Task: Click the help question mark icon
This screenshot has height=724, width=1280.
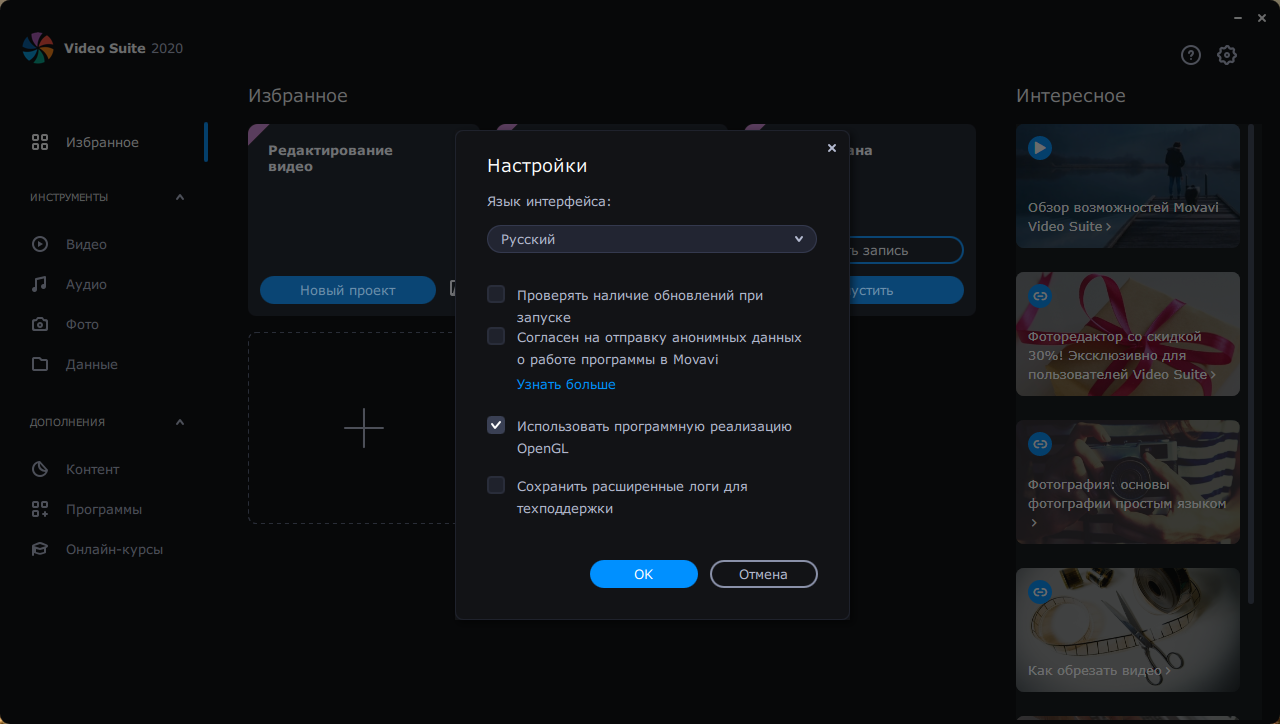Action: (1190, 55)
